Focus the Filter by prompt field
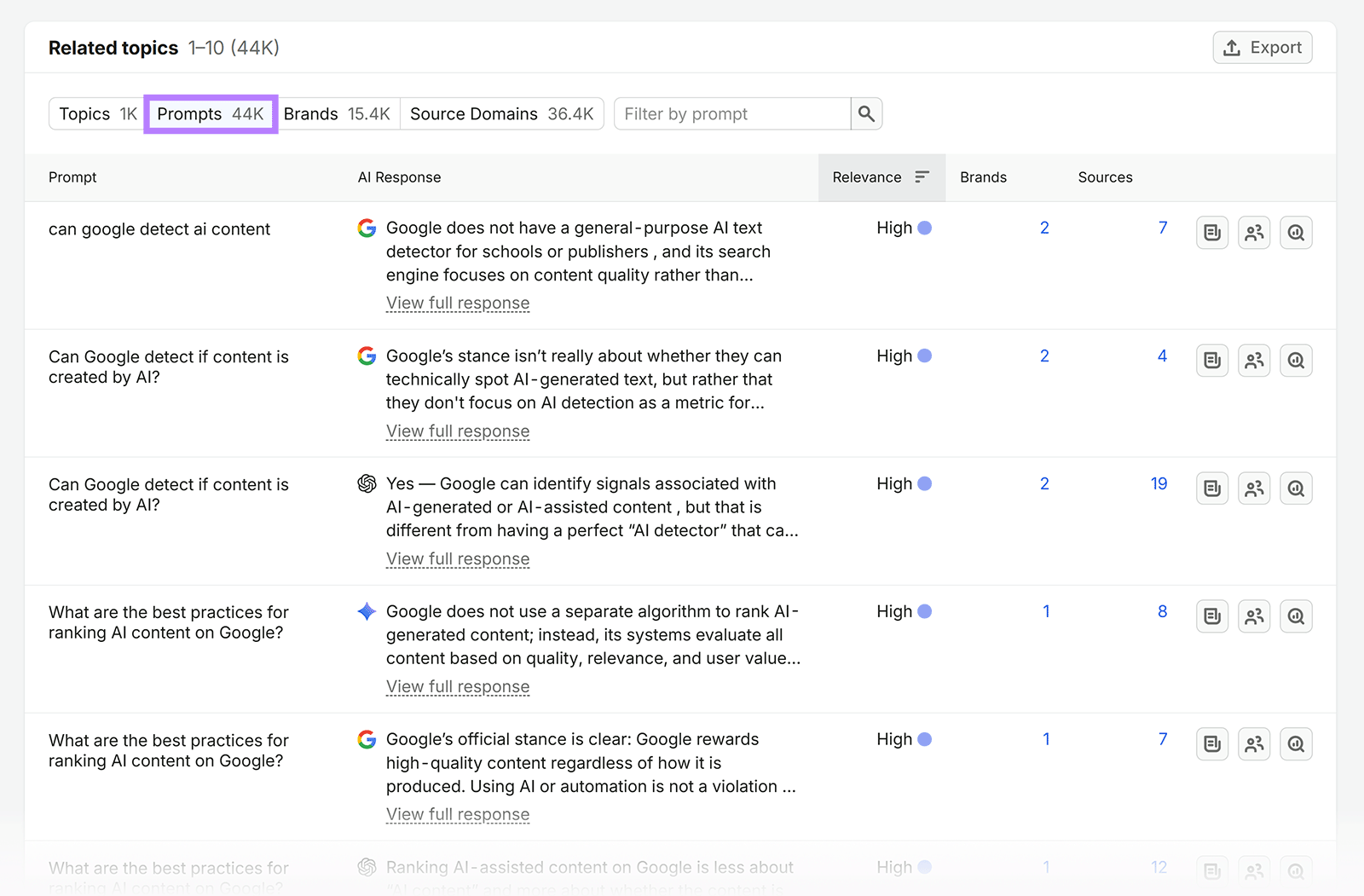The width and height of the screenshot is (1364, 896). [732, 114]
